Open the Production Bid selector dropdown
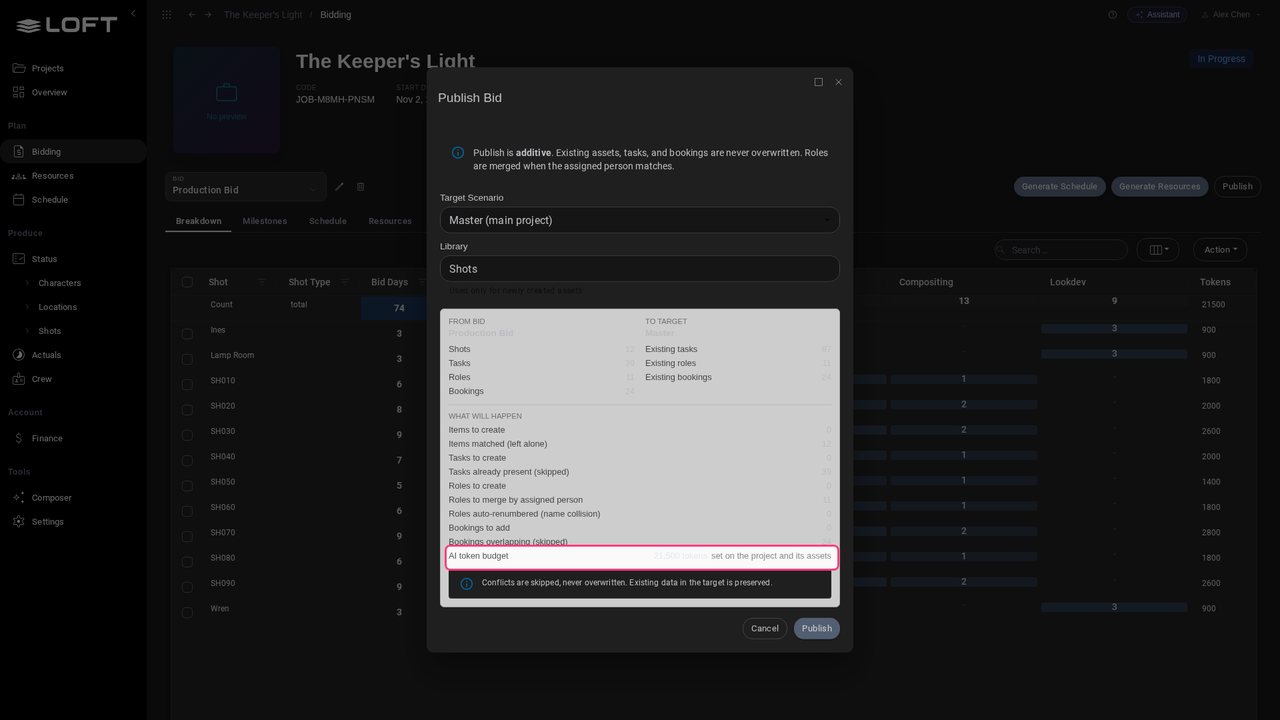 click(x=246, y=187)
